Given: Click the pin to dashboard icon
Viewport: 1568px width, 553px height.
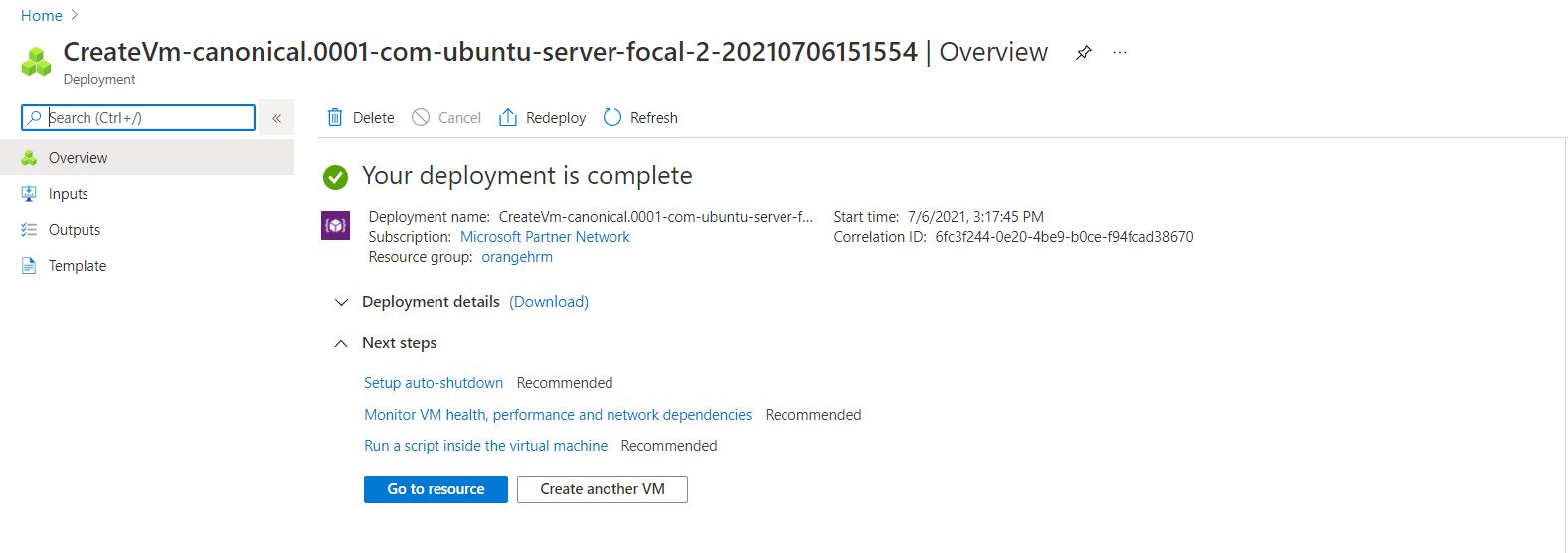Looking at the screenshot, I should (x=1084, y=53).
